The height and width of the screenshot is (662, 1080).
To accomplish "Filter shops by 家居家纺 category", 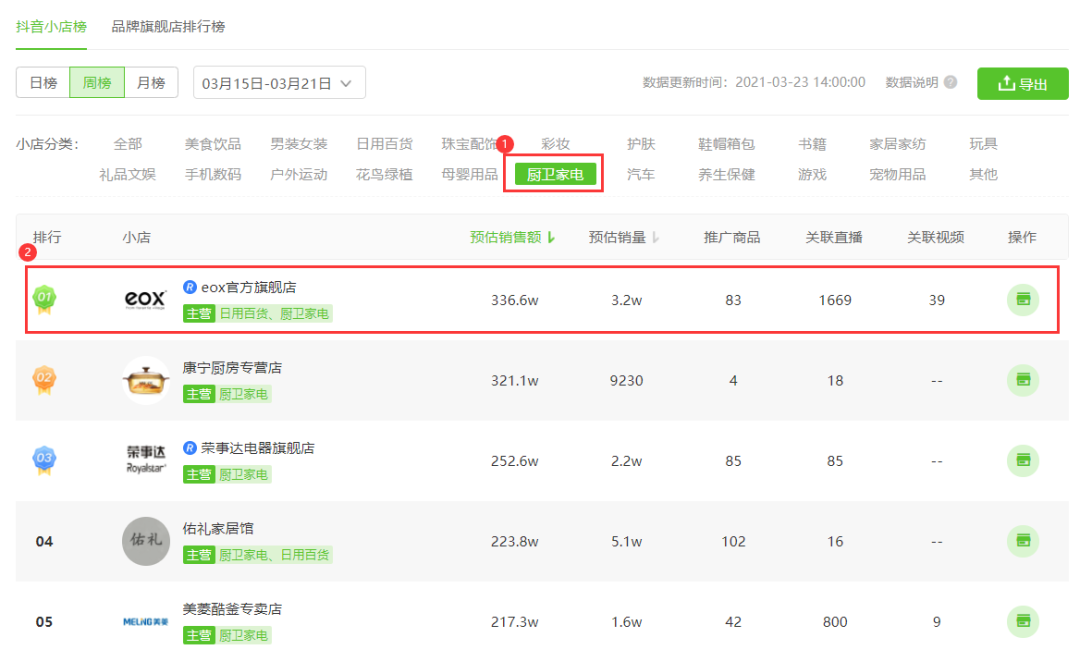I will click(897, 144).
